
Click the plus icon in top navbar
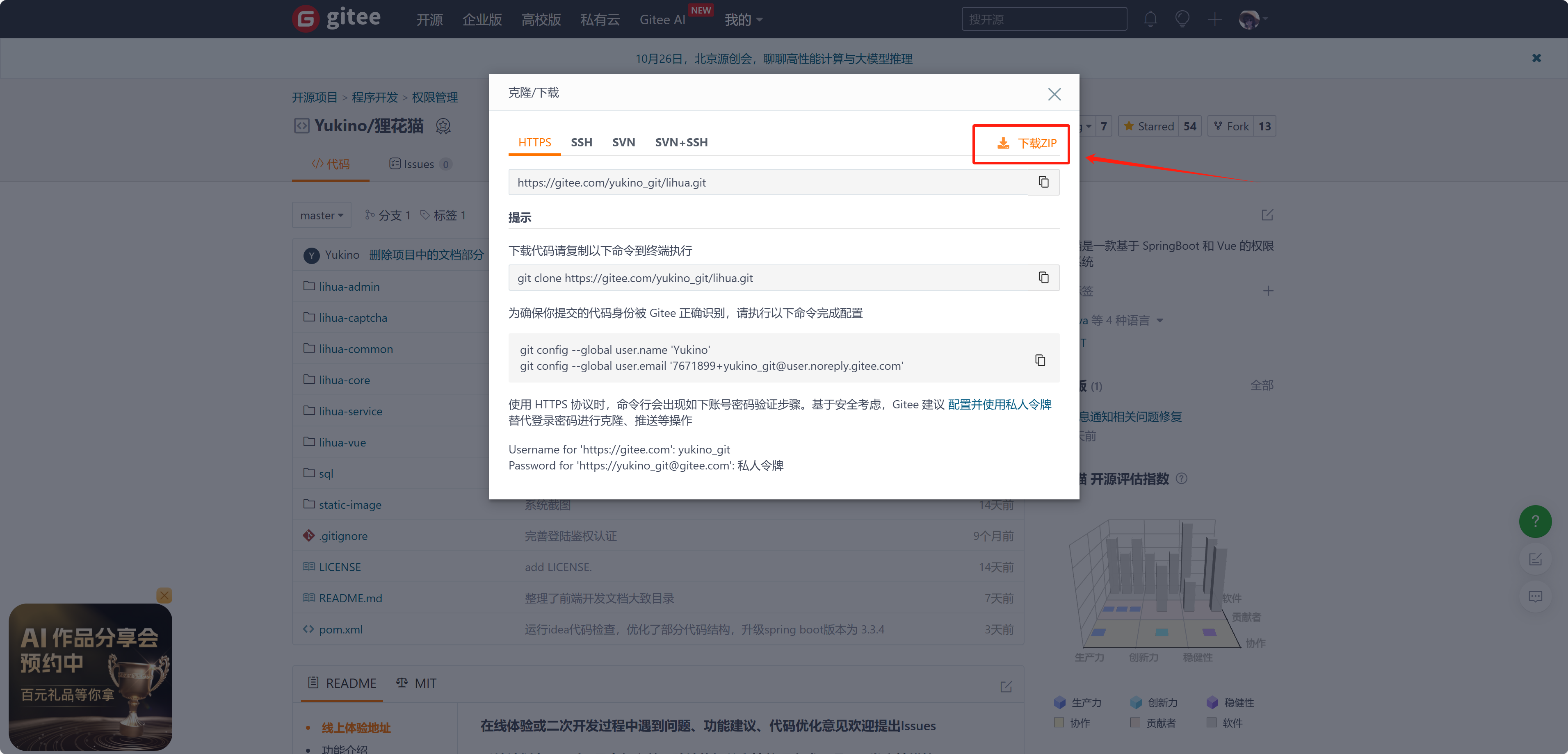[x=1214, y=19]
